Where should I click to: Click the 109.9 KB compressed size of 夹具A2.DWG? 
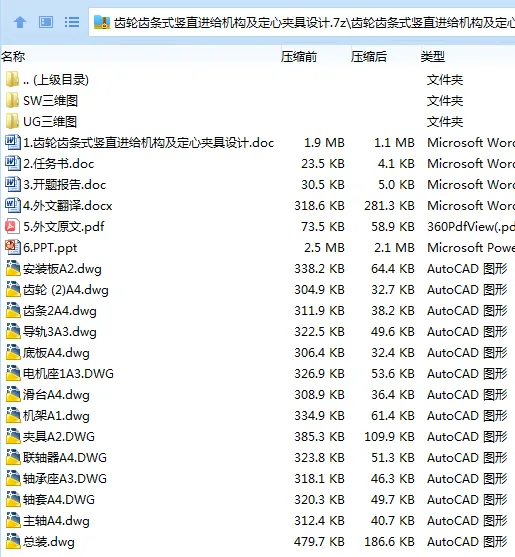(x=389, y=436)
